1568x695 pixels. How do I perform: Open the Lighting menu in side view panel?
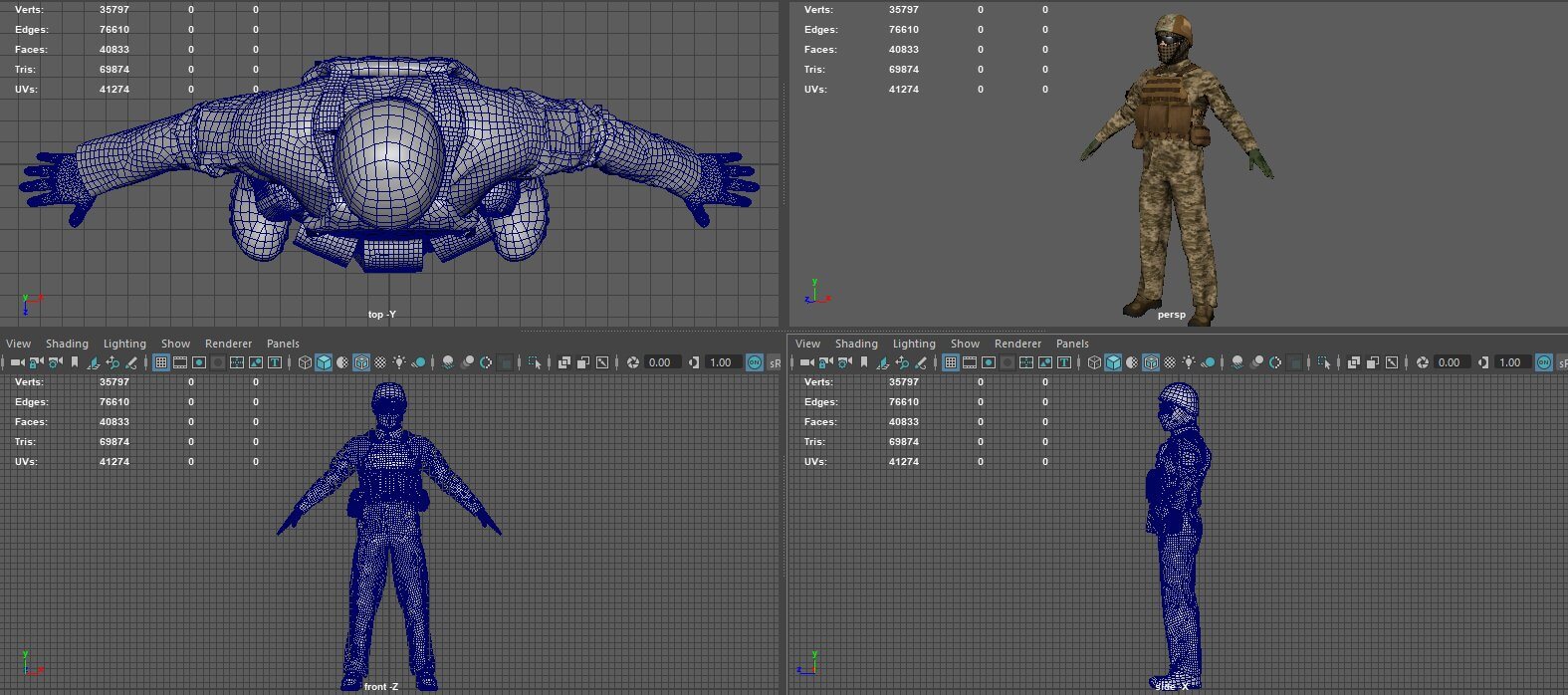(x=913, y=344)
